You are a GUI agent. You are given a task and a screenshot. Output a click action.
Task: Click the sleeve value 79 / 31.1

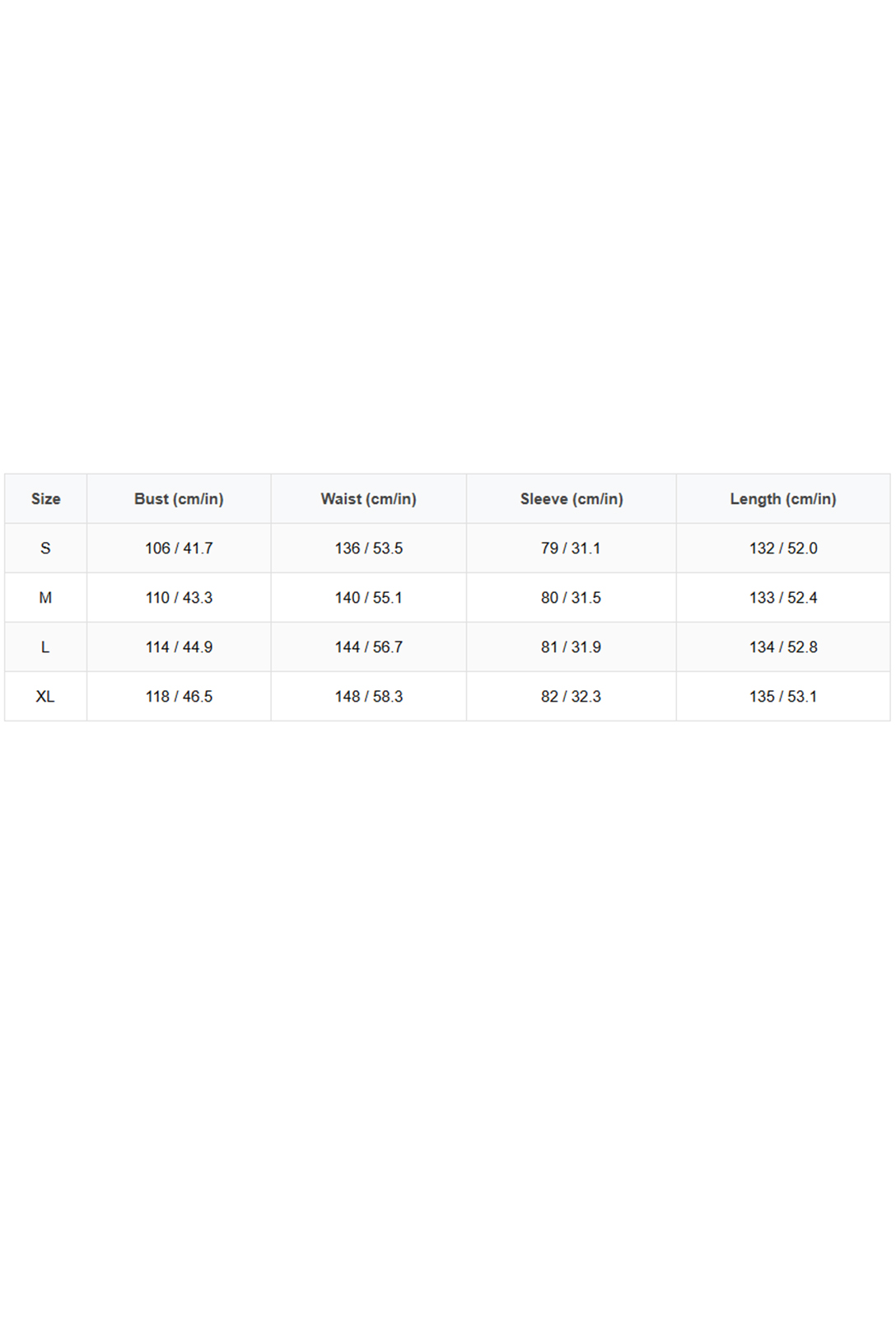(571, 548)
